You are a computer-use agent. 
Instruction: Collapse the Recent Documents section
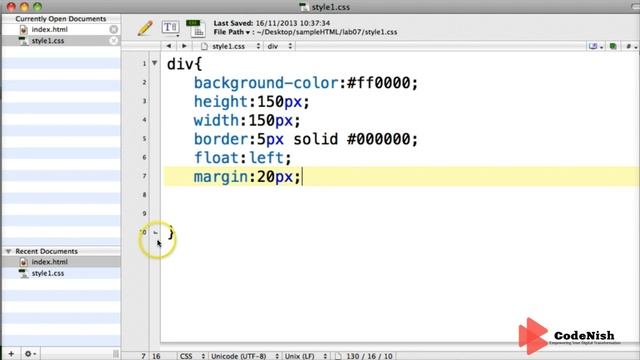(8, 251)
